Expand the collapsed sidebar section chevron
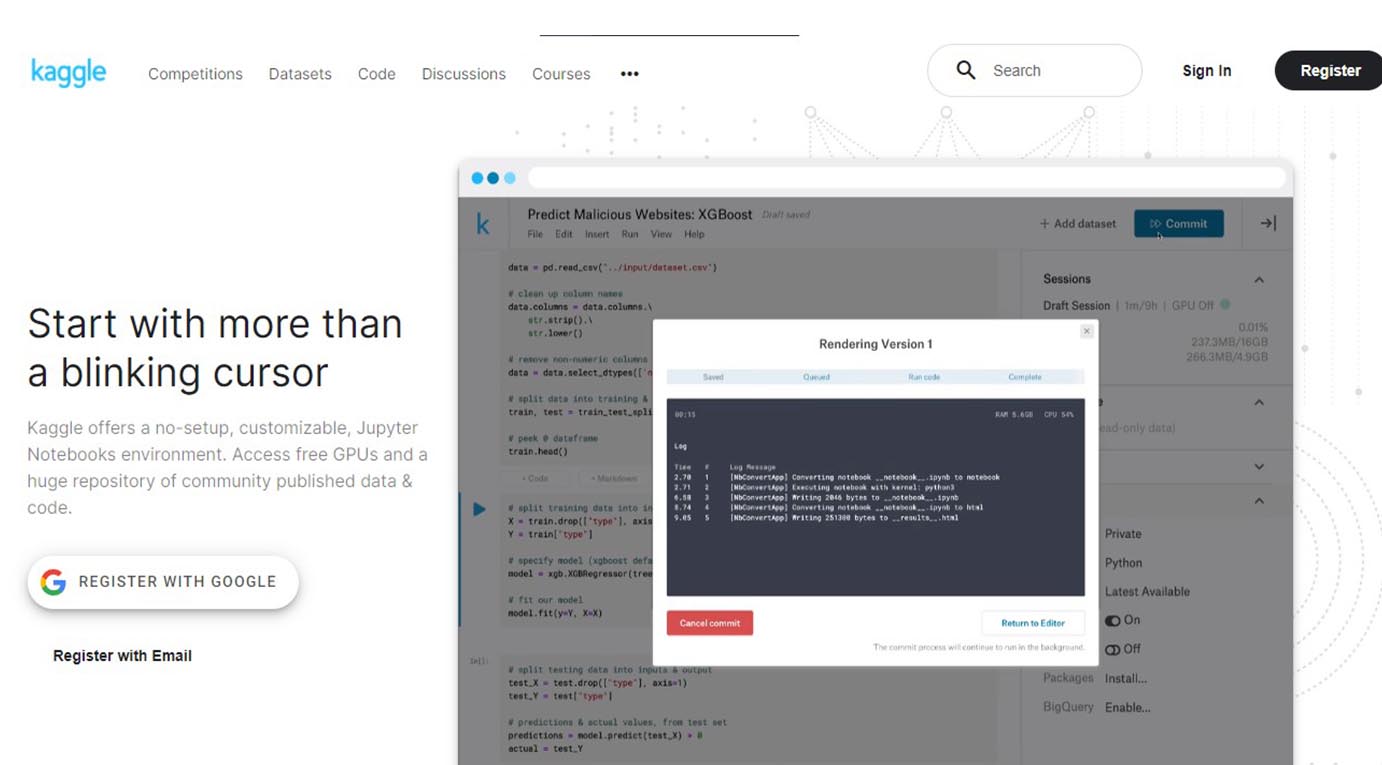1382x765 pixels. coord(1259,466)
